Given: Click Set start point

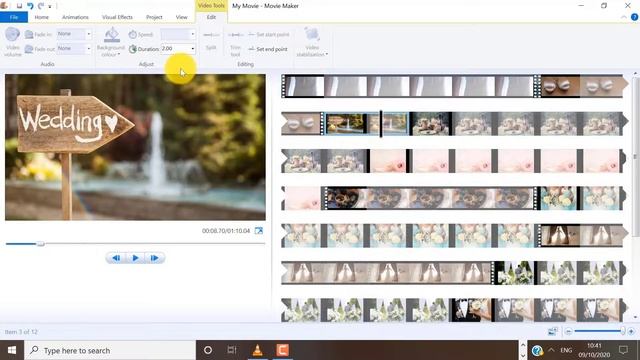Looking at the screenshot, I should pyautogui.click(x=269, y=34).
